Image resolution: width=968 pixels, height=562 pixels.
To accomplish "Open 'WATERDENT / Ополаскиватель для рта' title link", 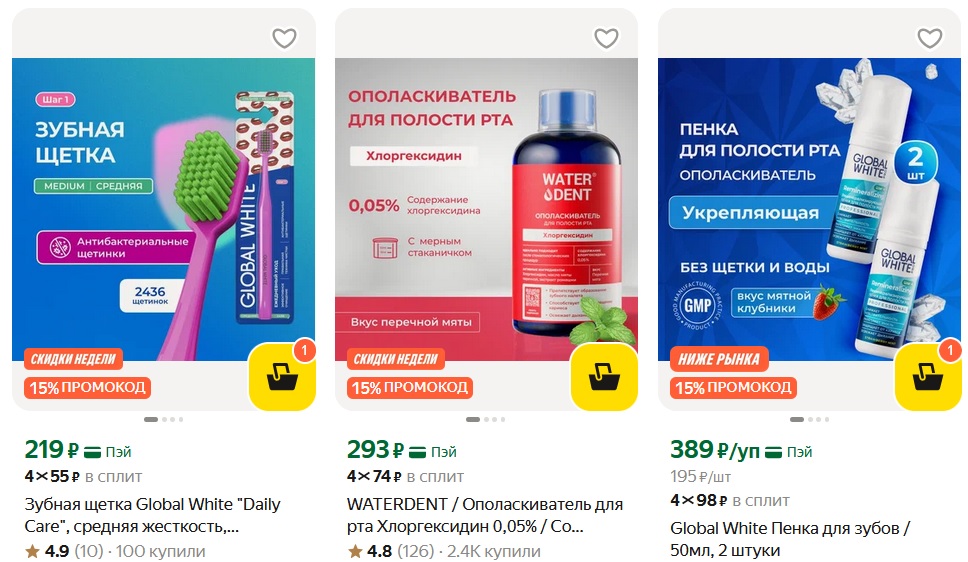I will point(485,515).
